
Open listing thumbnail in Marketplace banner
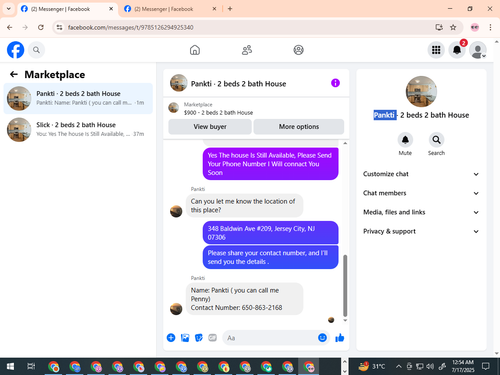(173, 108)
